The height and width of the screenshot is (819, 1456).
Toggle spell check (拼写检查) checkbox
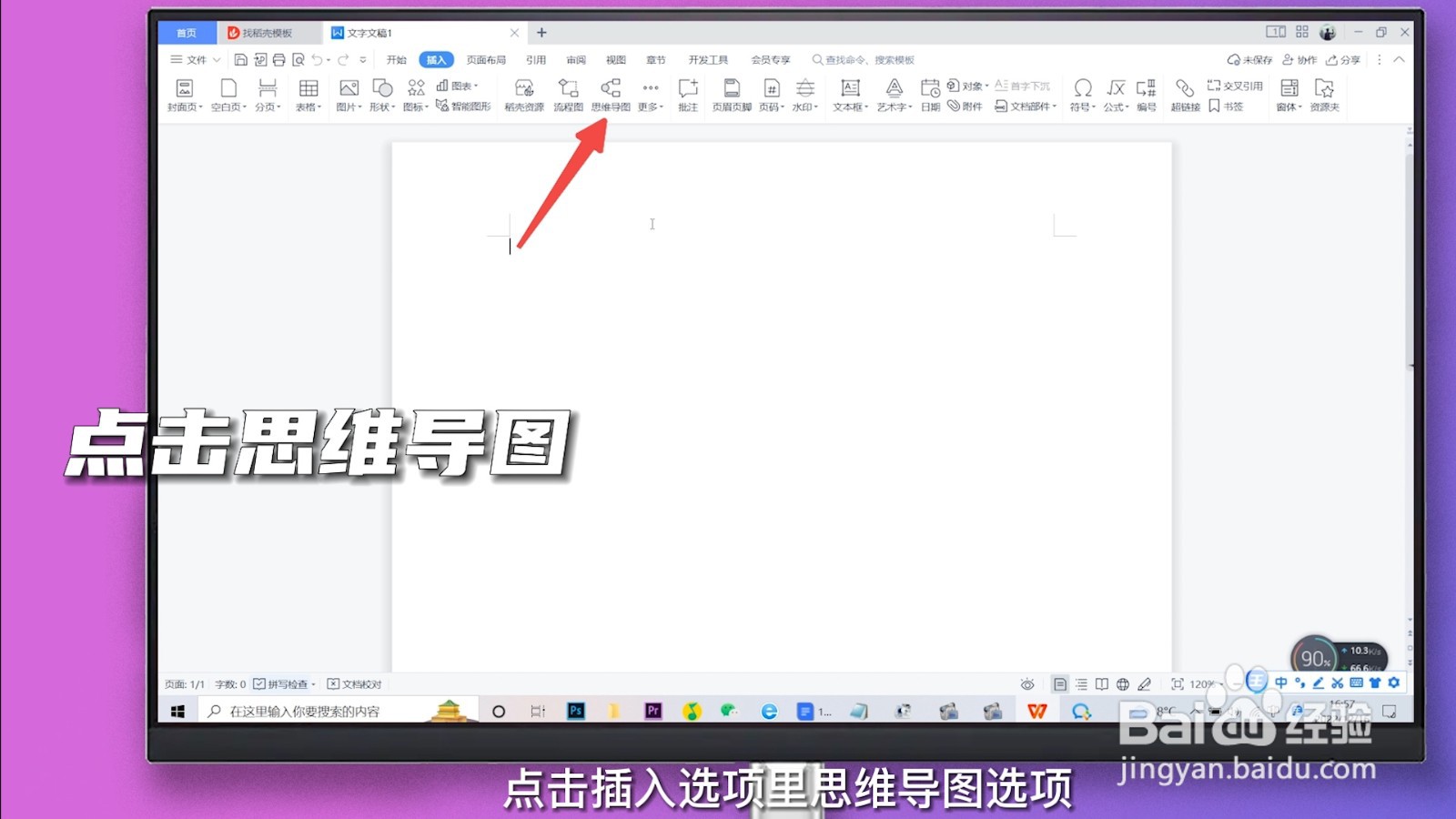[259, 684]
